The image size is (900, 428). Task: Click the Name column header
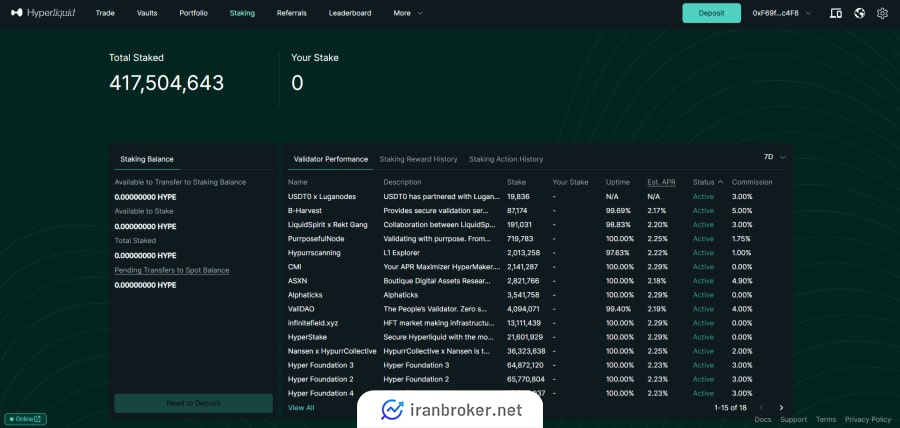(x=297, y=182)
